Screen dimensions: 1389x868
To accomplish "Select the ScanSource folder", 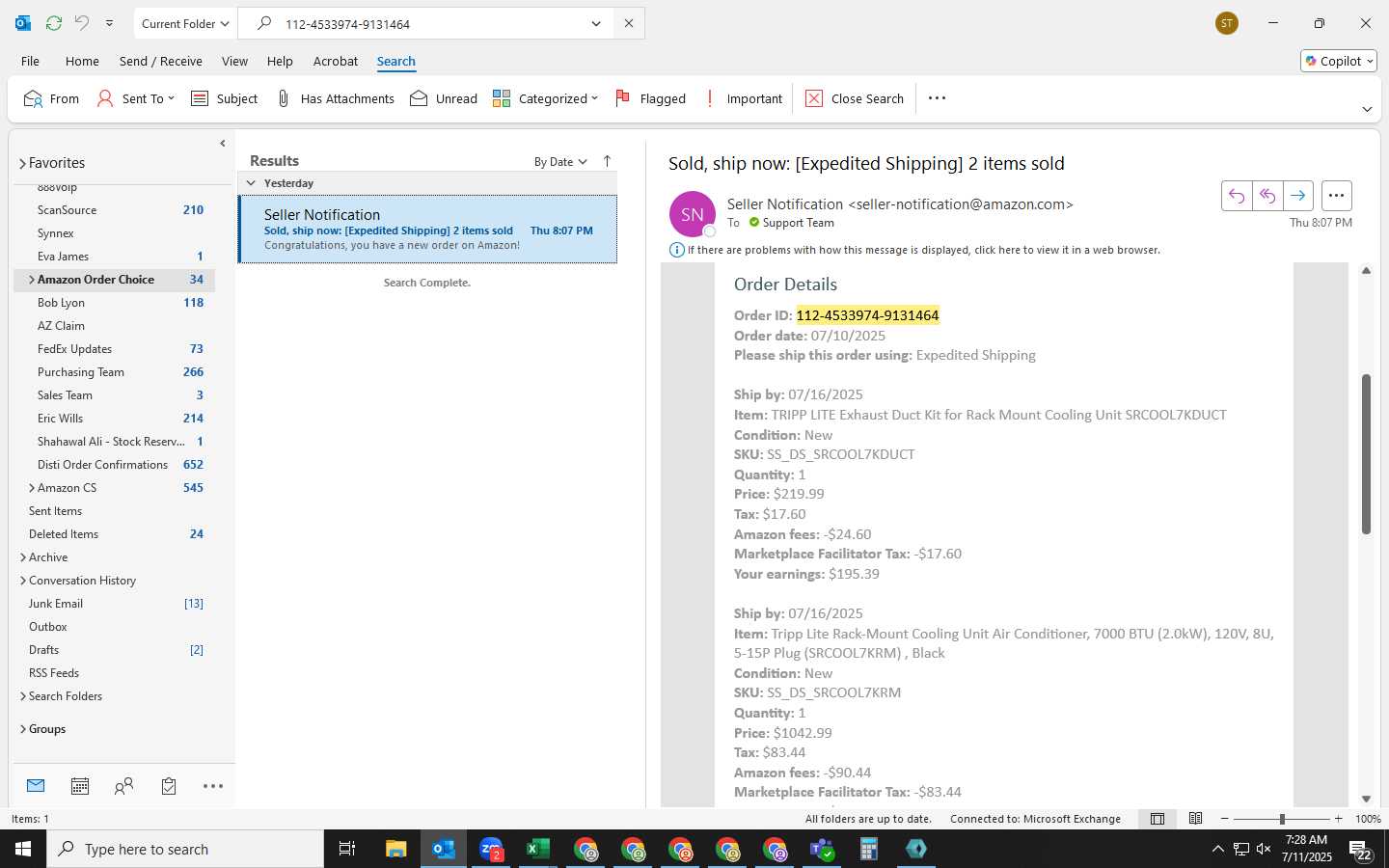I will [67, 210].
